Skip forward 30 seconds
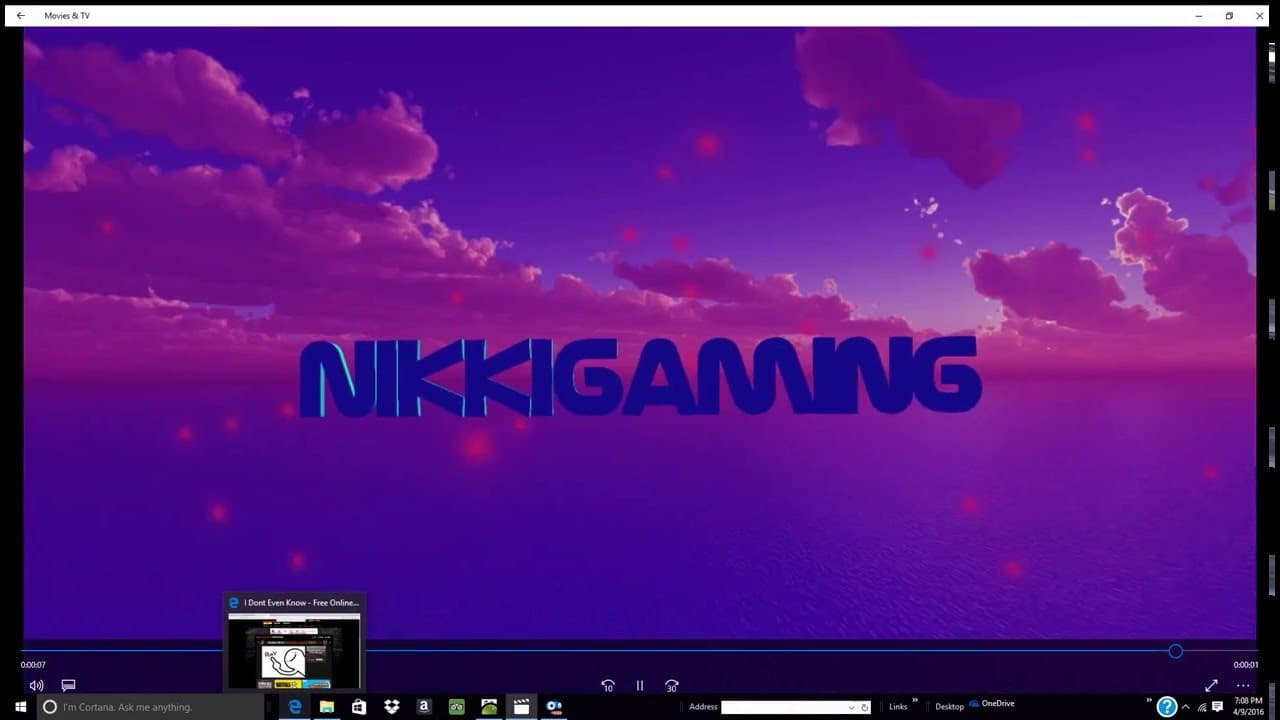The image size is (1280, 720). pyautogui.click(x=672, y=686)
